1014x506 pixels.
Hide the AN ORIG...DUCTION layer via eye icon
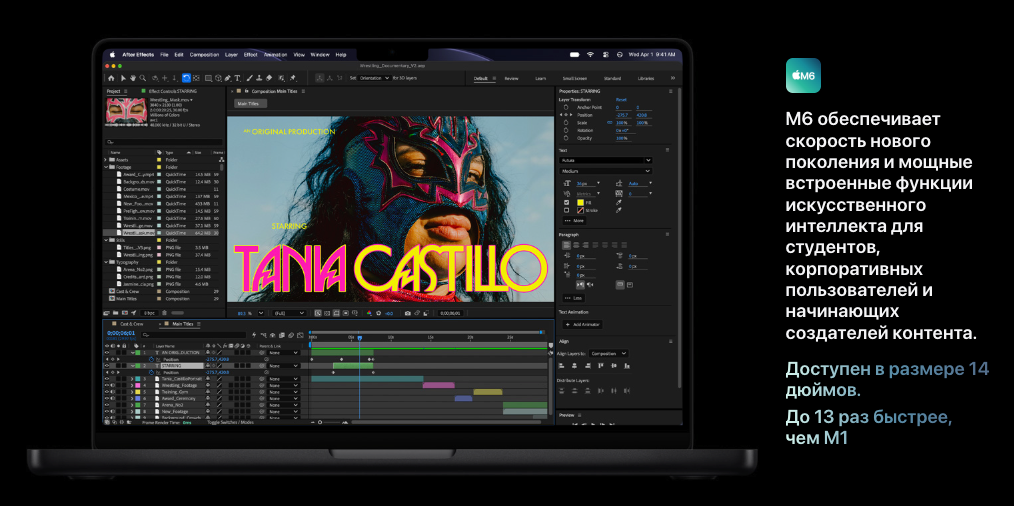coord(107,353)
